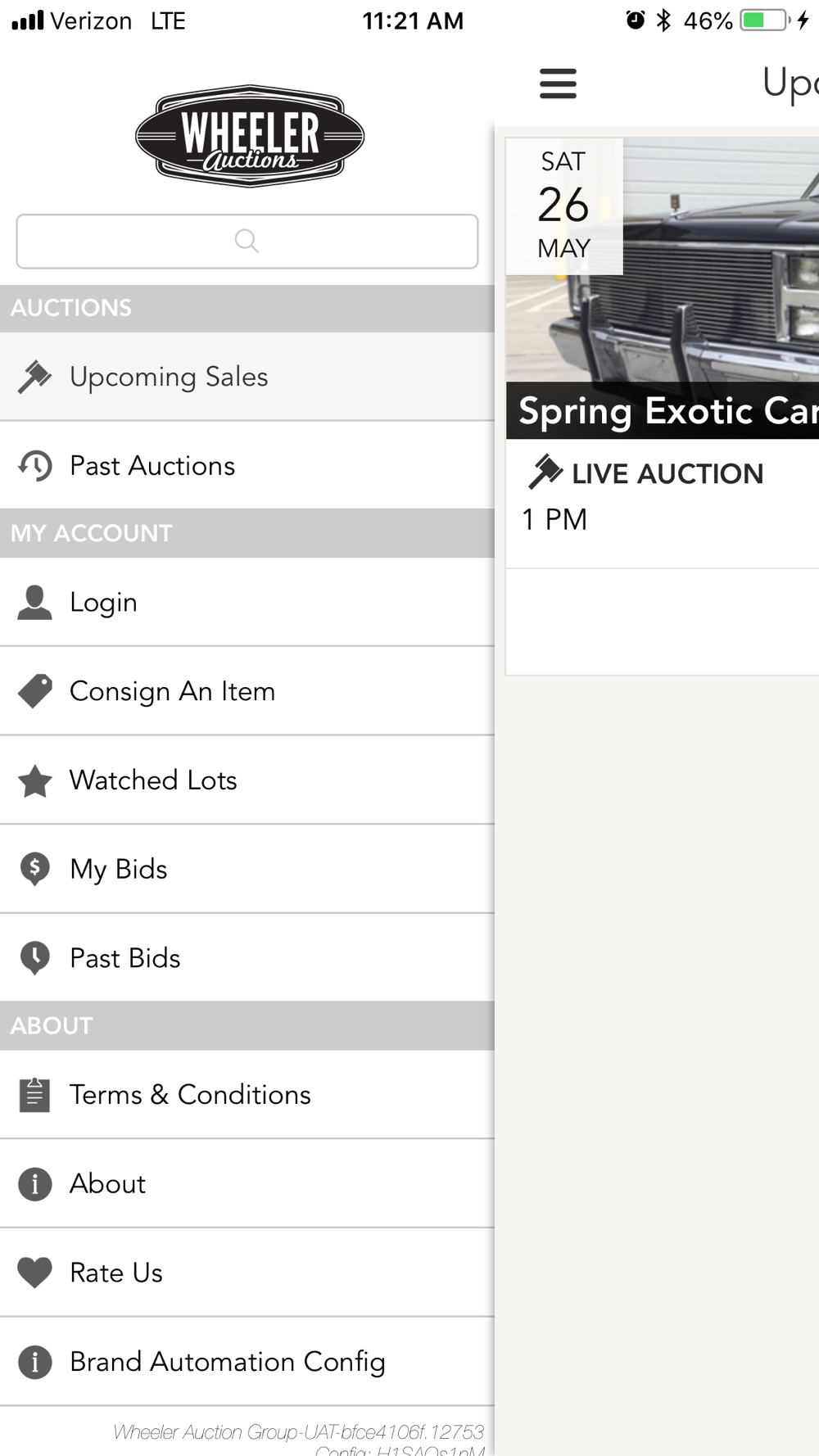Open the Upcoming Sales menu item
This screenshot has width=819, height=1456.
[x=247, y=377]
